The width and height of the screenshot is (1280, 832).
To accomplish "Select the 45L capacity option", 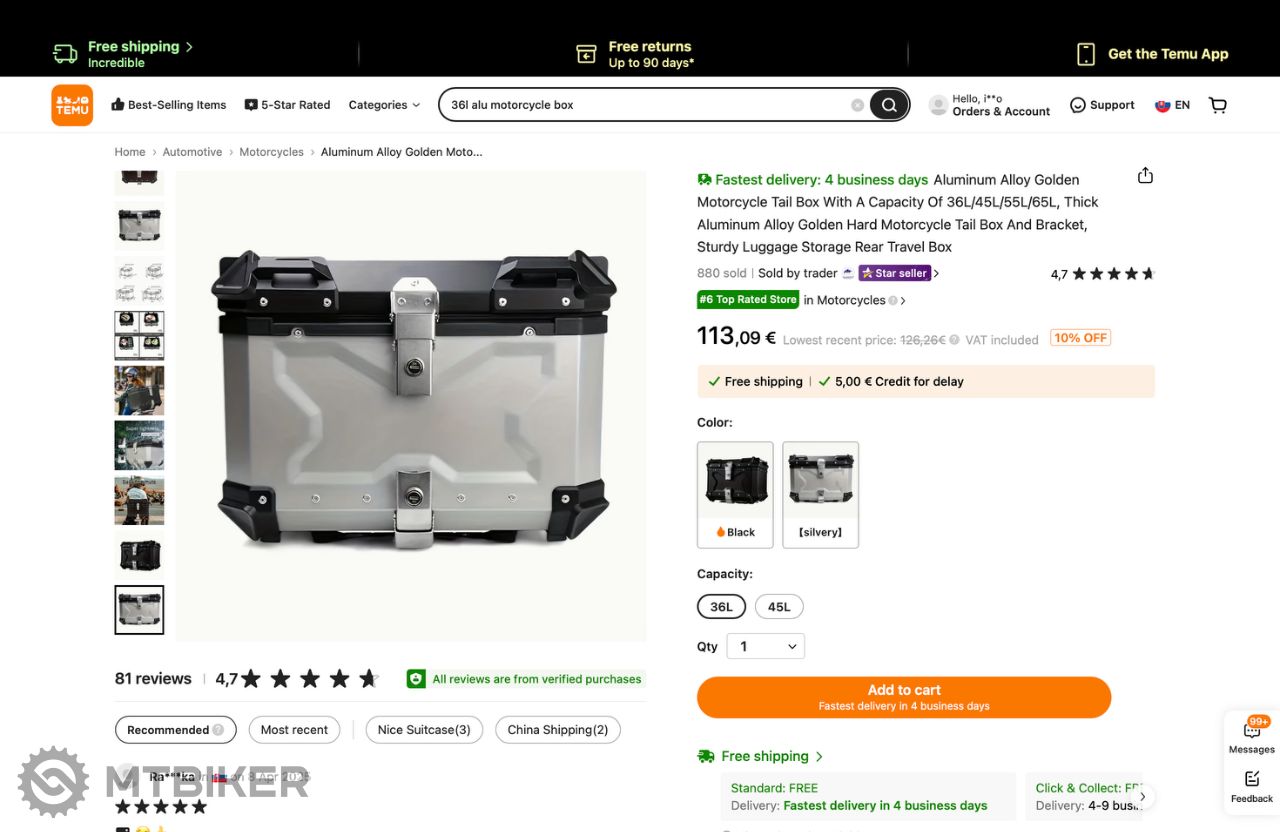I will [x=779, y=607].
